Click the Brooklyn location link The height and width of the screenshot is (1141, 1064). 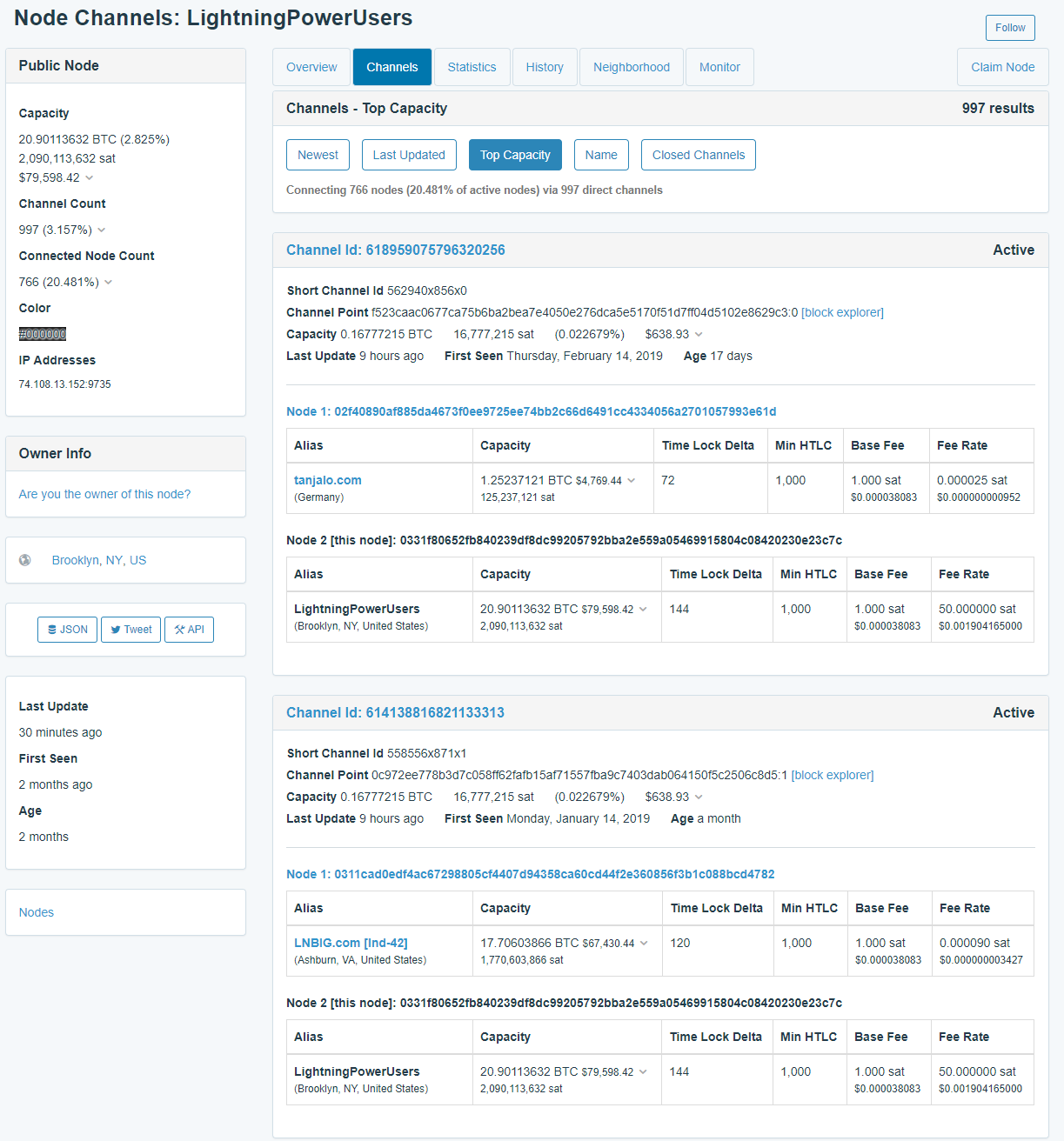coord(76,560)
